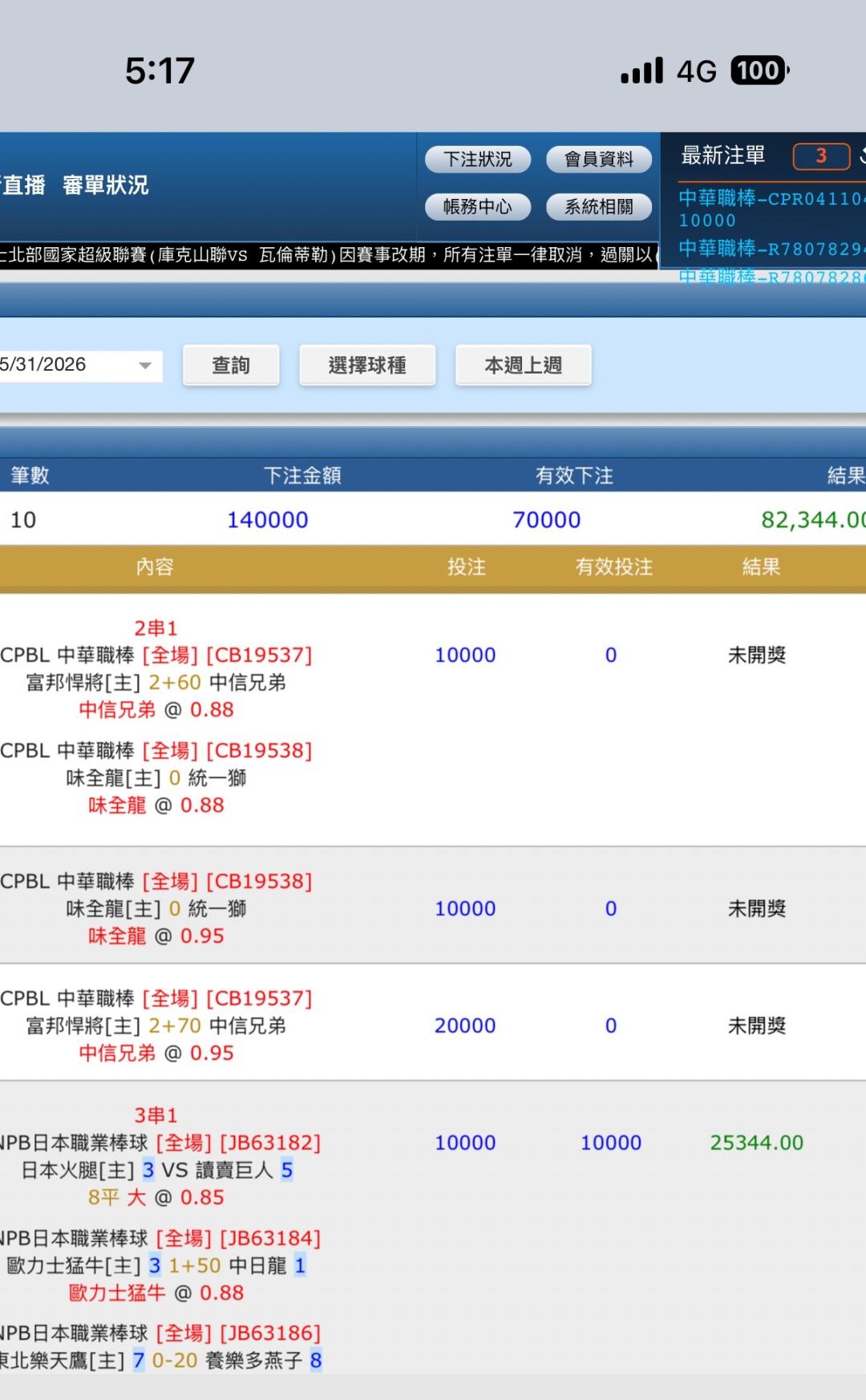The width and height of the screenshot is (866, 1400).
Task: Click the cellular signal bars icon
Action: (642, 71)
